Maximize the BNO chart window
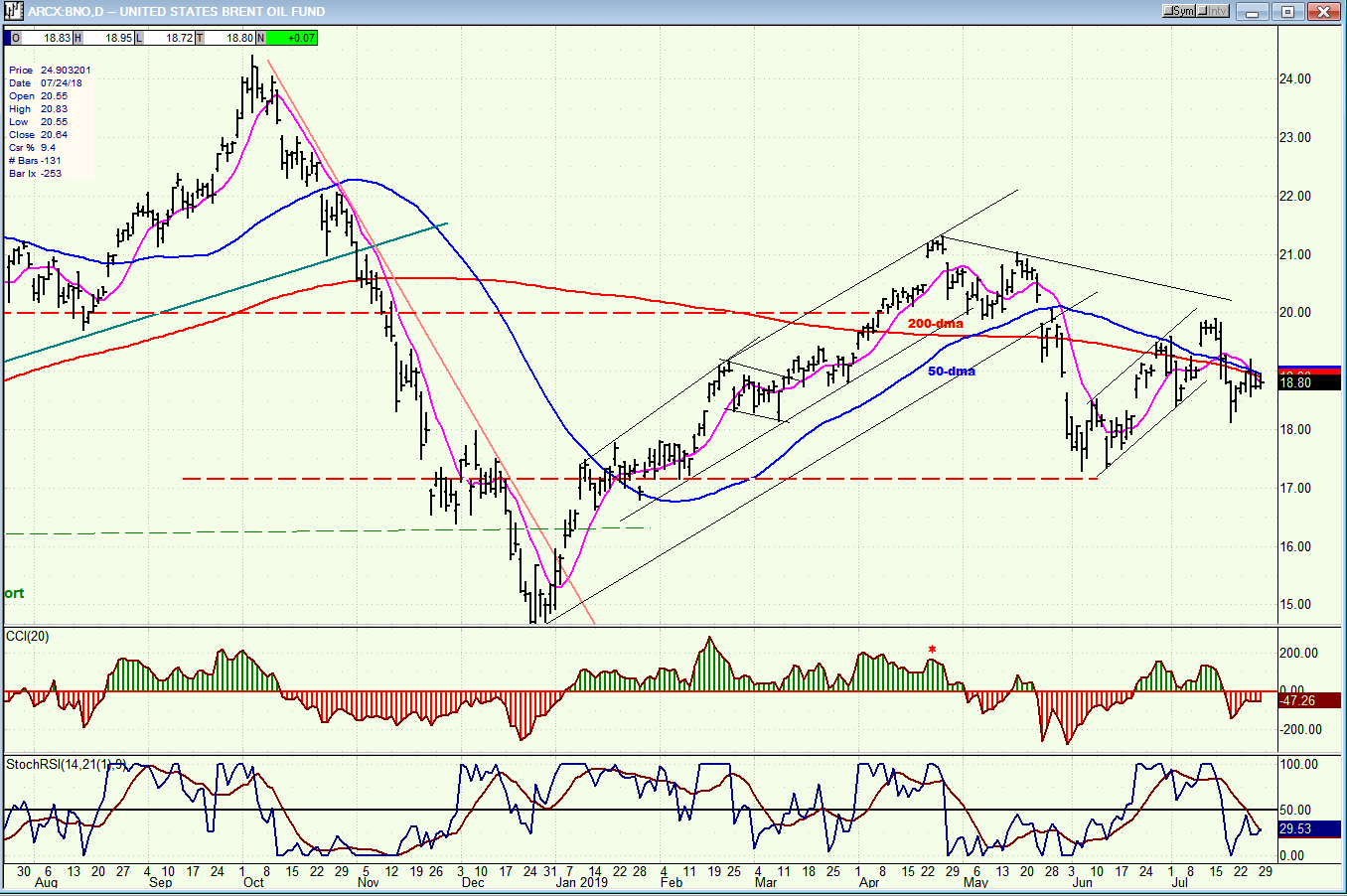This screenshot has height=896, width=1347. 1287,12
